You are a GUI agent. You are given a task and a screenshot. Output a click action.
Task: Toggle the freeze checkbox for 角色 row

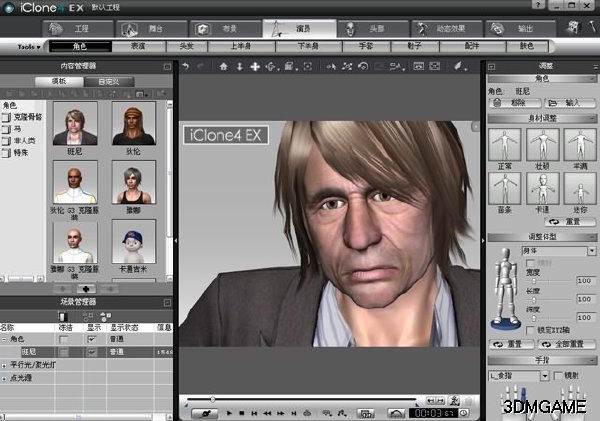(x=64, y=339)
